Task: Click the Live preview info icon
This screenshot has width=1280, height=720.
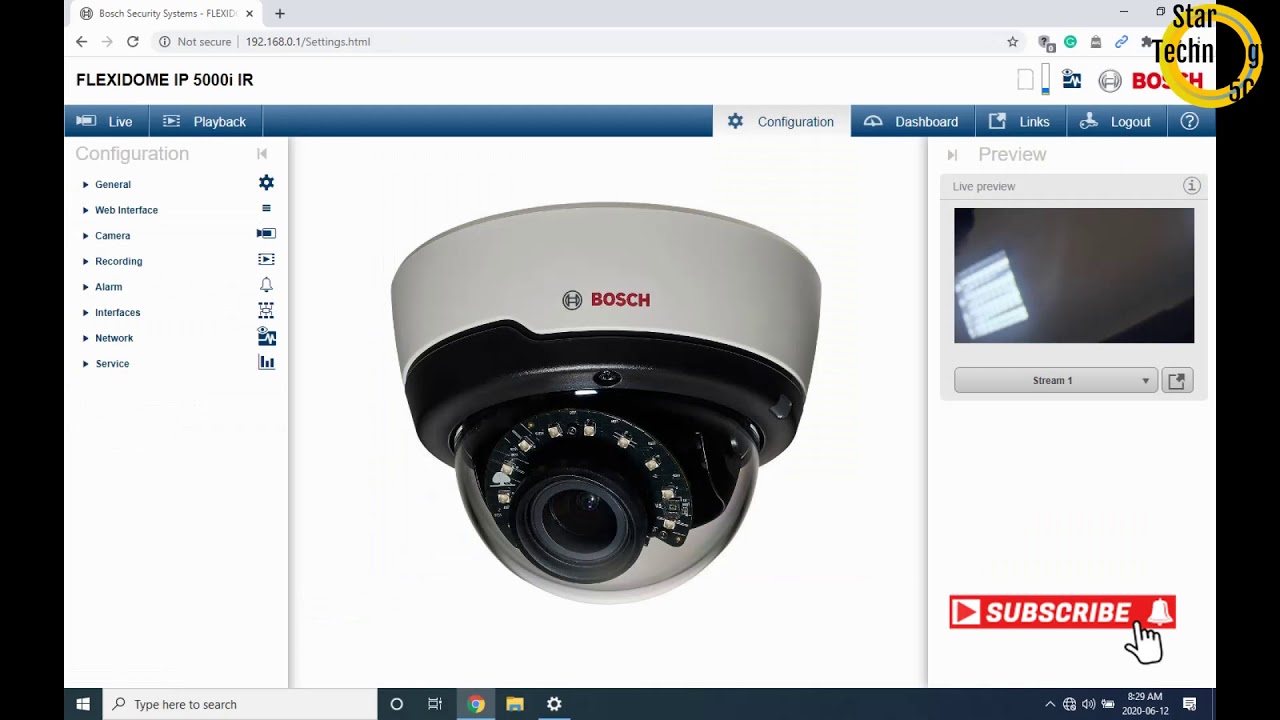Action: (x=1191, y=186)
